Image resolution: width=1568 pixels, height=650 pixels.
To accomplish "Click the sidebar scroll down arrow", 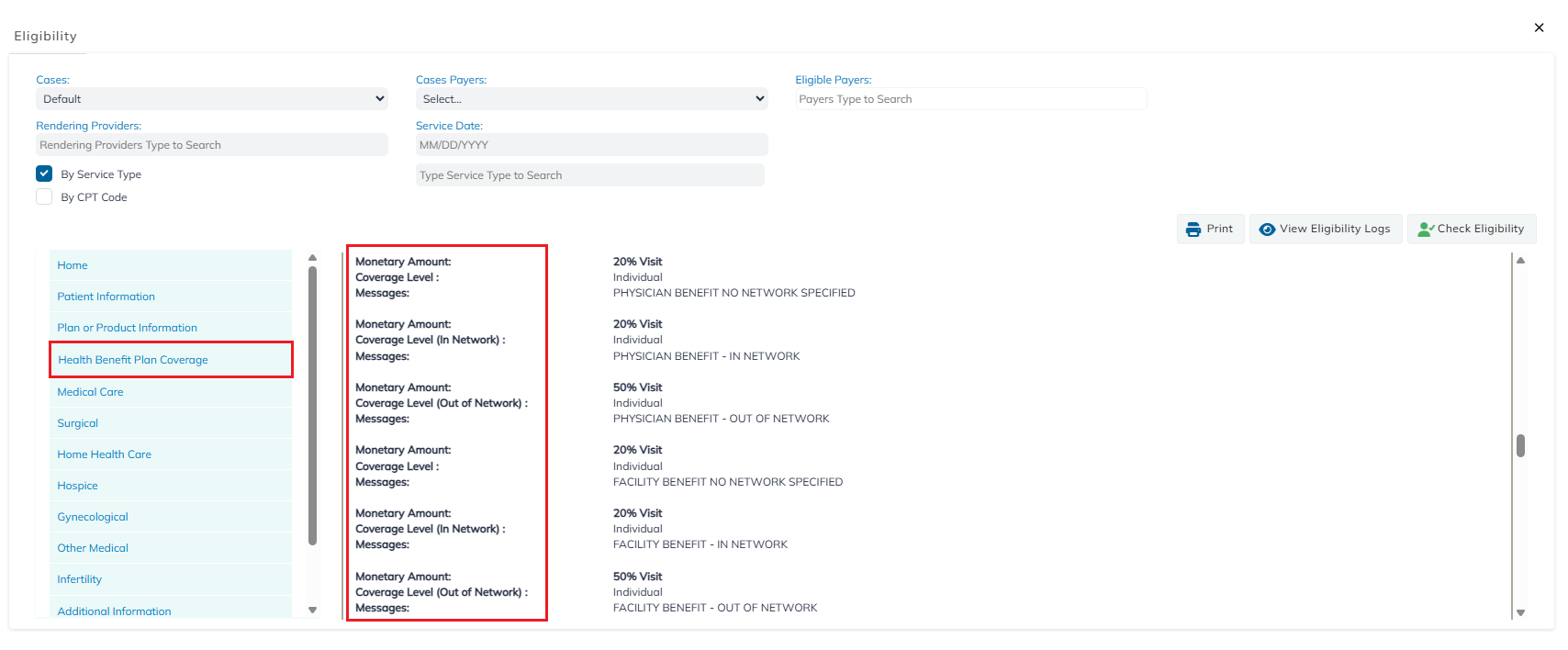I will point(312,610).
